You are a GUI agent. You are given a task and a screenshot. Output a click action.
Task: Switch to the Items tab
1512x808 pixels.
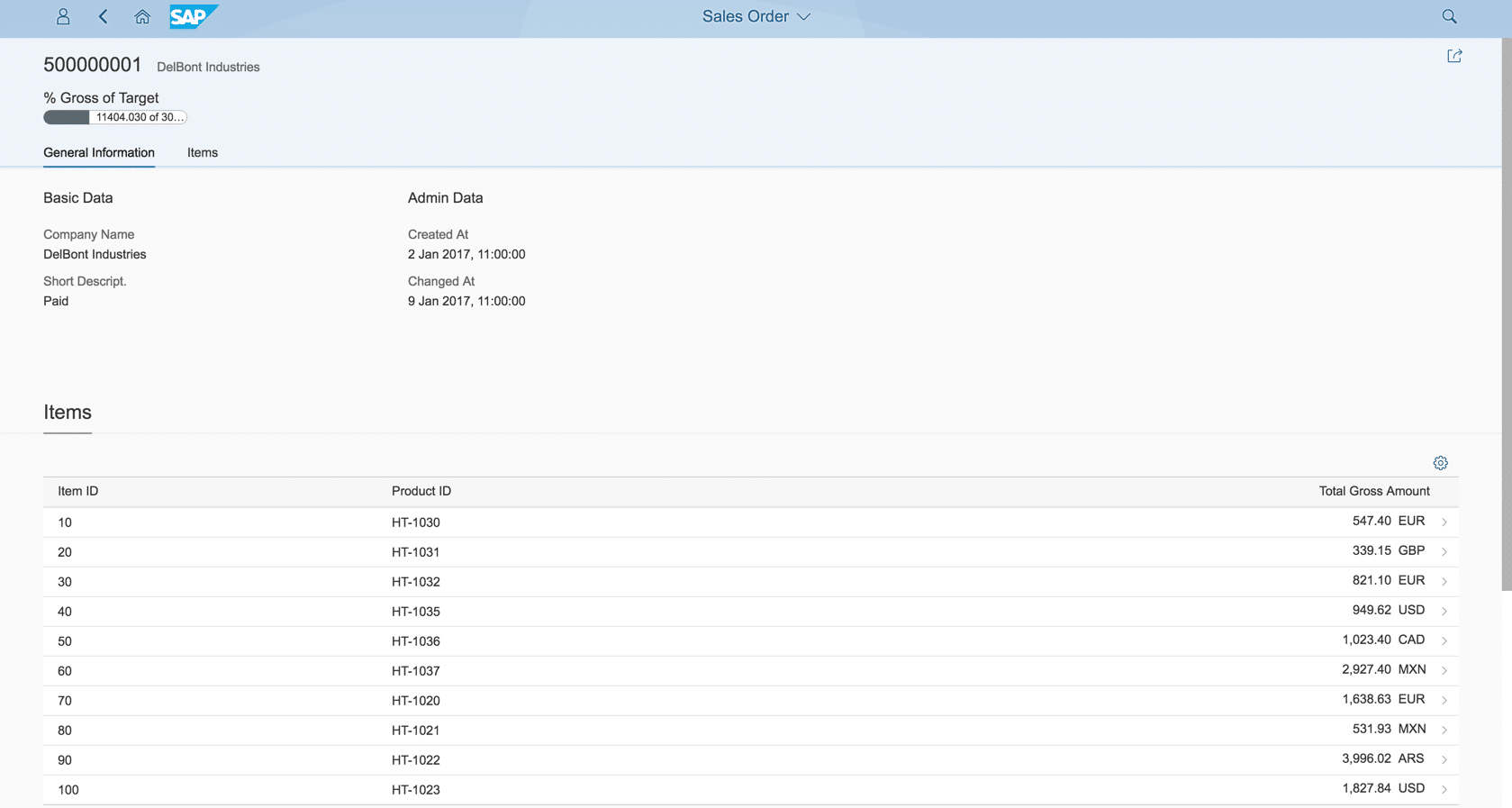click(x=203, y=152)
